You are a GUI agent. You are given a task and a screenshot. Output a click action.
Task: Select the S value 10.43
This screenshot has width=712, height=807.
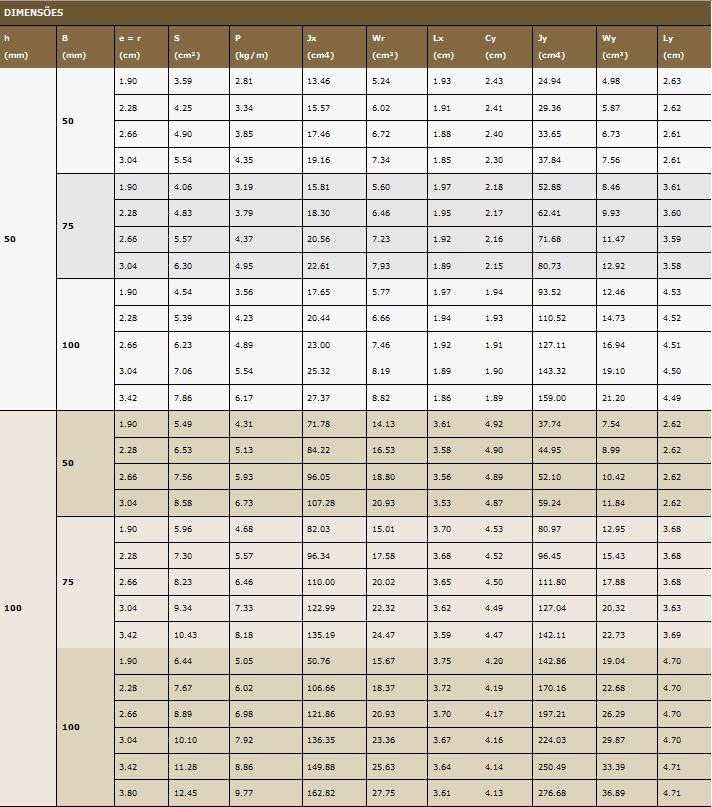[185, 635]
